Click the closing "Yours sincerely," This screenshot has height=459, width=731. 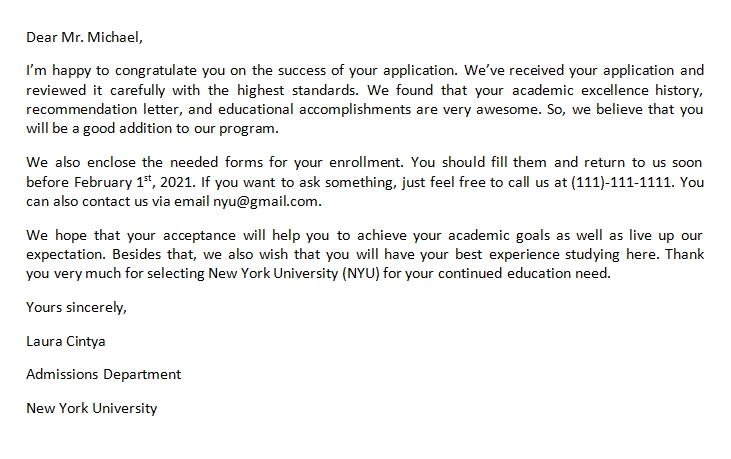tap(77, 307)
